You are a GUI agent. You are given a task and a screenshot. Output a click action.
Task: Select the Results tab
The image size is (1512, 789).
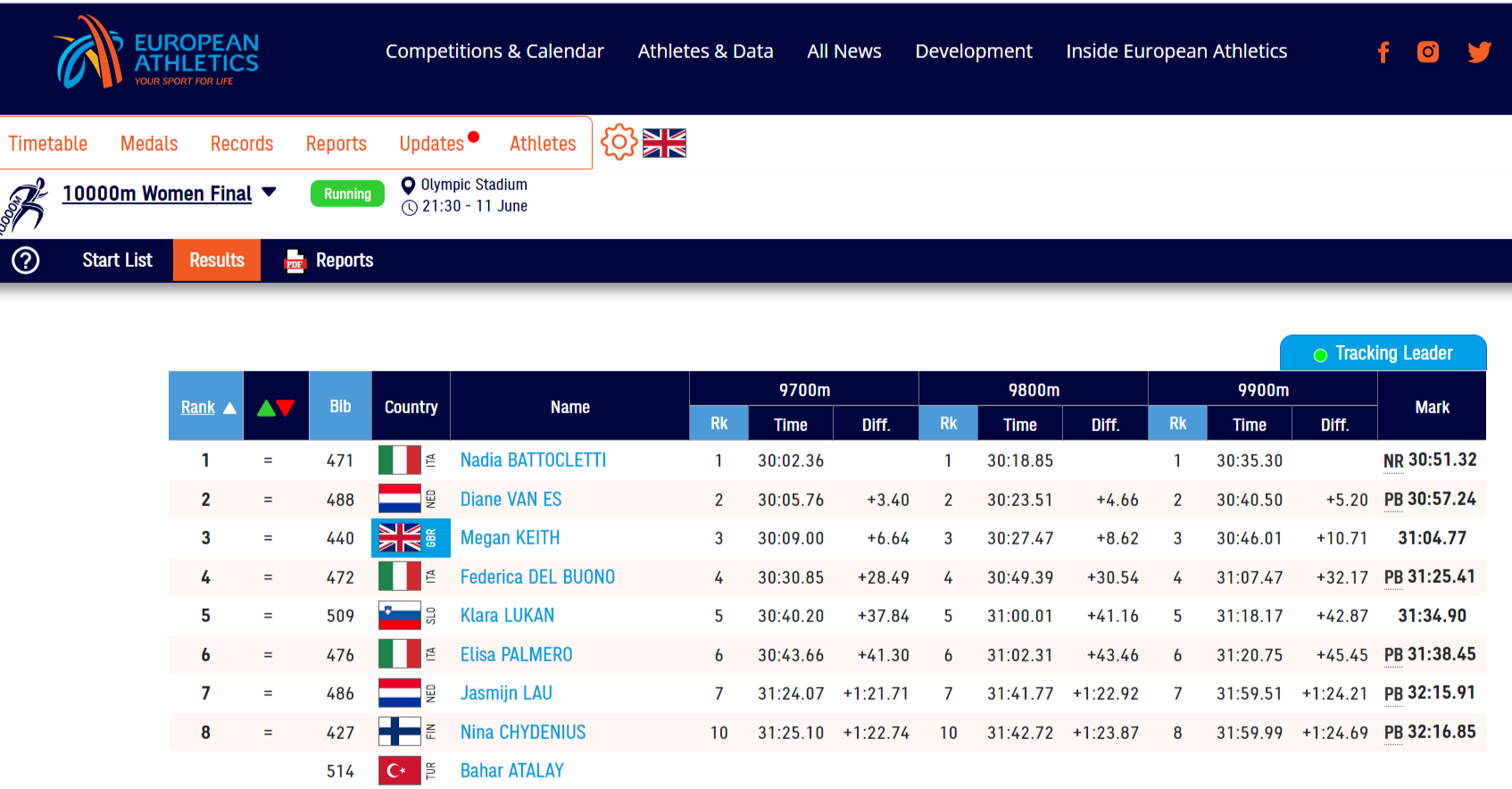tap(217, 261)
